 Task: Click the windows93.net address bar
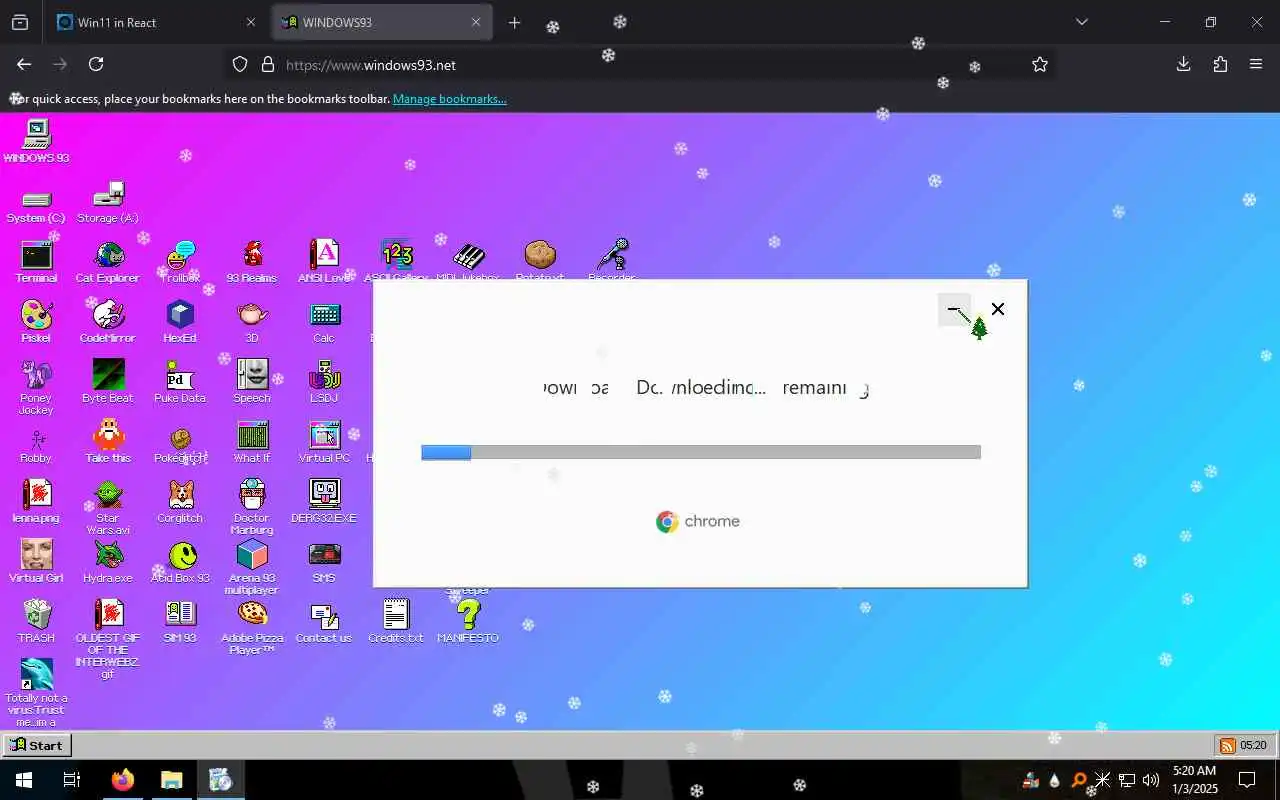tap(640, 64)
